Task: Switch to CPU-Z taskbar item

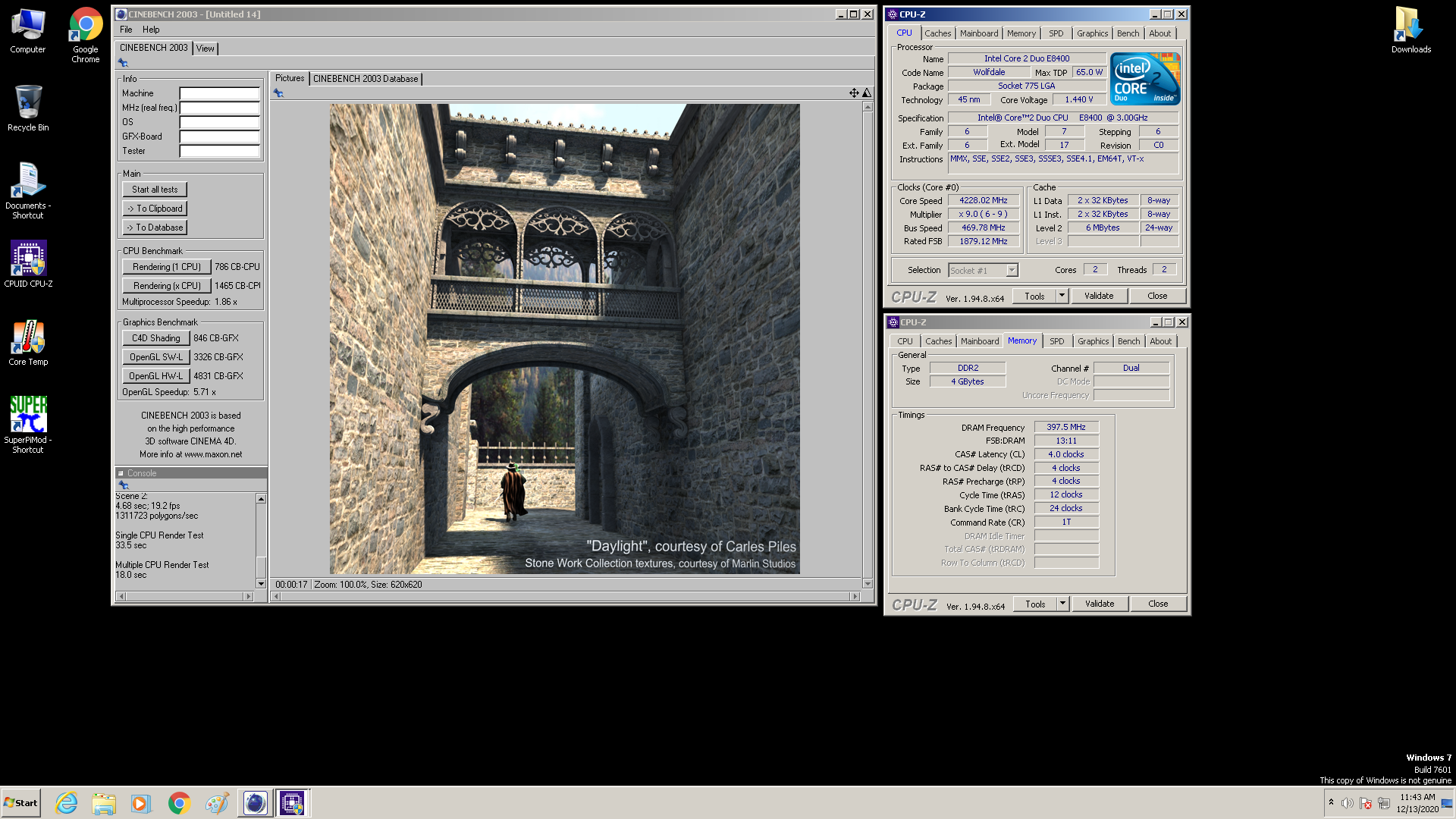Action: pos(292,803)
